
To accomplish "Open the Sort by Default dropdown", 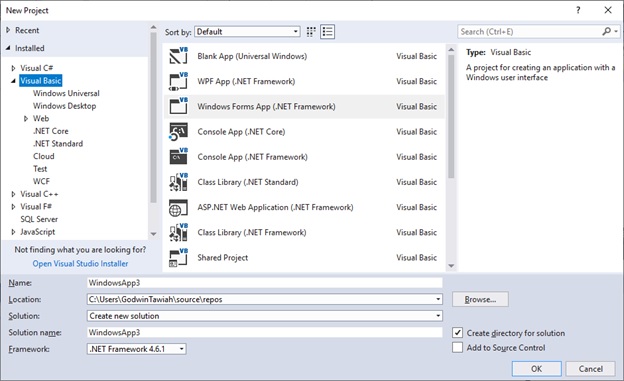I will pyautogui.click(x=247, y=32).
